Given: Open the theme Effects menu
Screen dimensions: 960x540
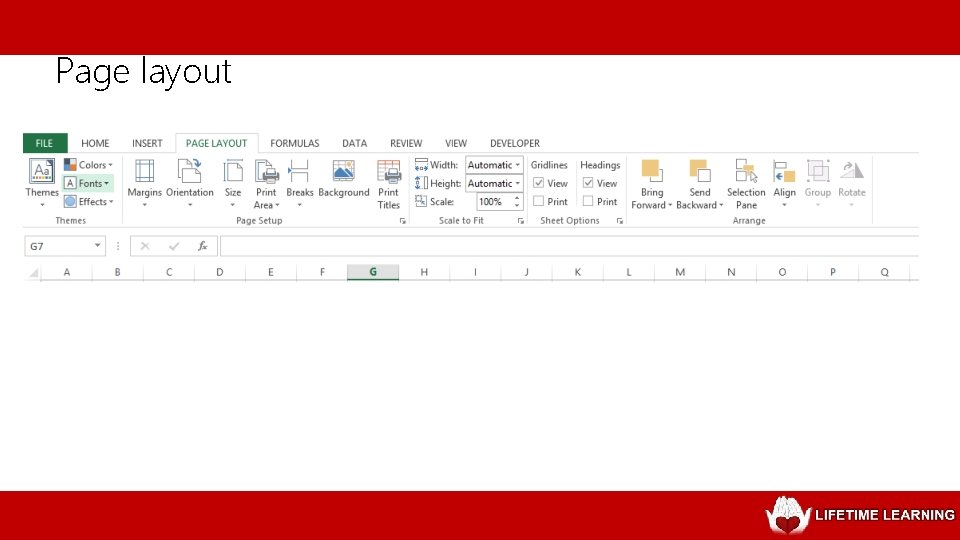Looking at the screenshot, I should [88, 201].
